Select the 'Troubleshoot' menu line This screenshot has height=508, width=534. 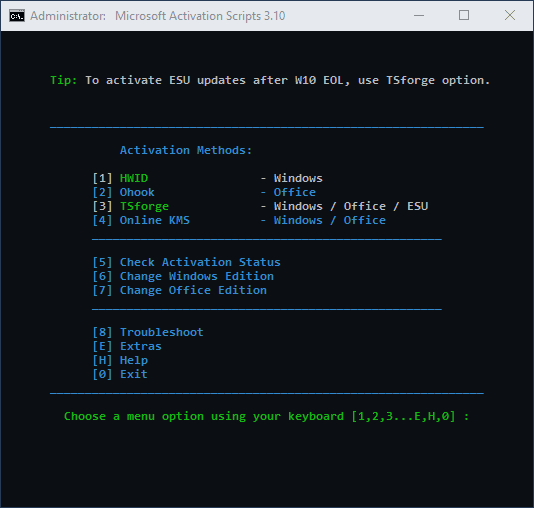[162, 332]
